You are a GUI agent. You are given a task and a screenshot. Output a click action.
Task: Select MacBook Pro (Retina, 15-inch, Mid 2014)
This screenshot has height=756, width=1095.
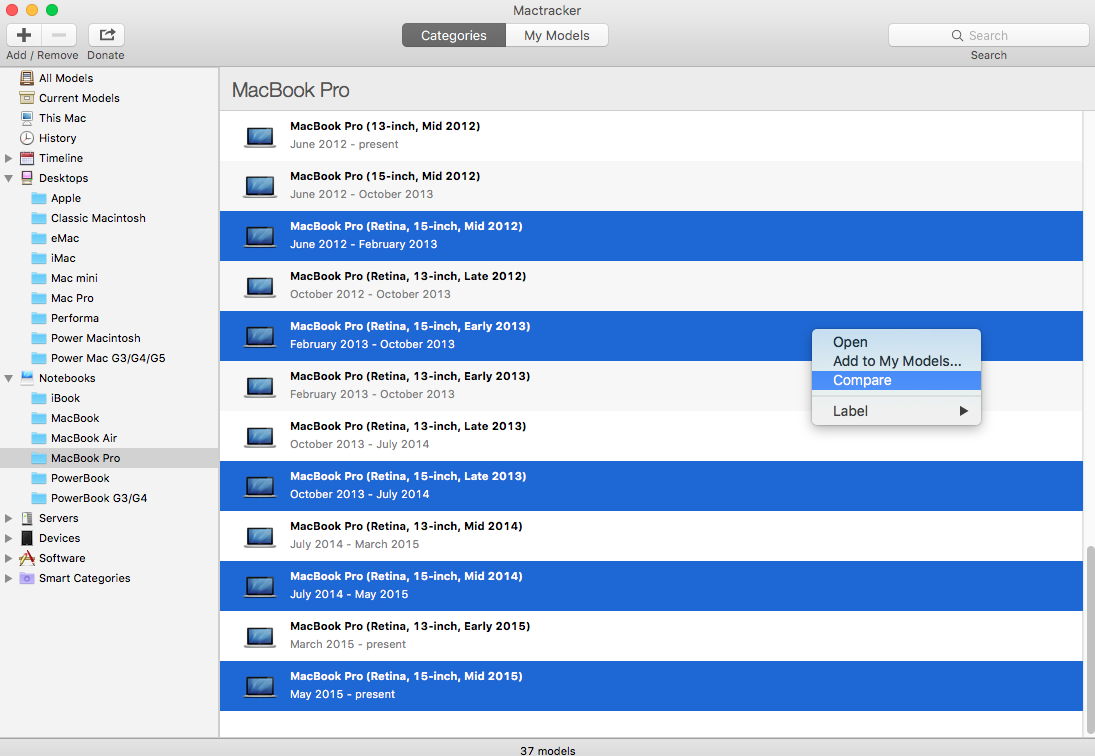[651, 586]
